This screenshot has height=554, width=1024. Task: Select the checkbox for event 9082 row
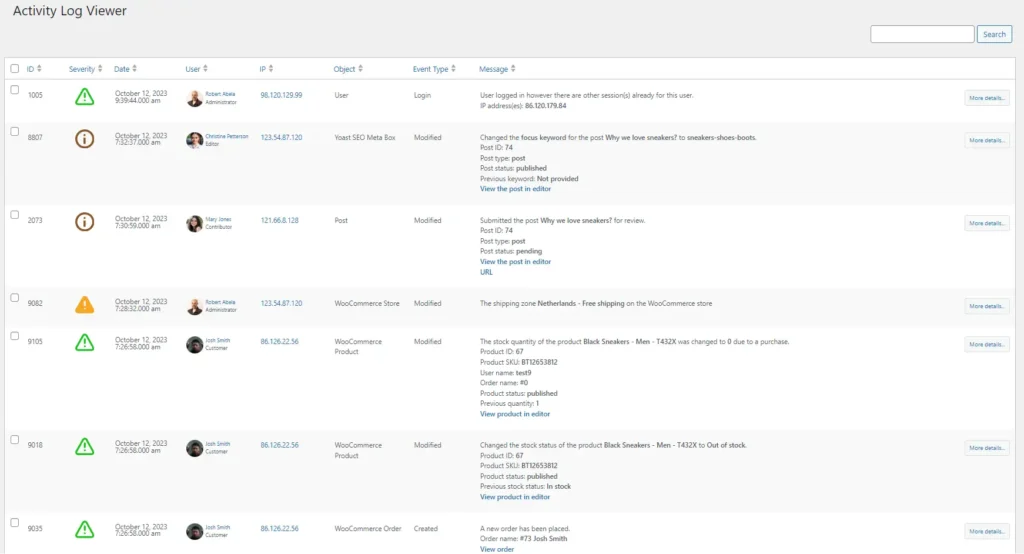pyautogui.click(x=14, y=297)
